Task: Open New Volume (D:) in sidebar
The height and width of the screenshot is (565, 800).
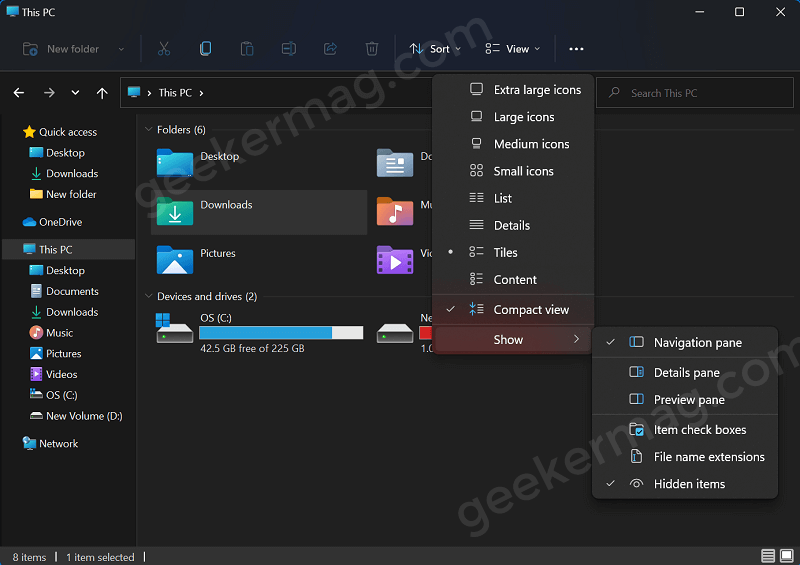Action: pyautogui.click(x=76, y=416)
